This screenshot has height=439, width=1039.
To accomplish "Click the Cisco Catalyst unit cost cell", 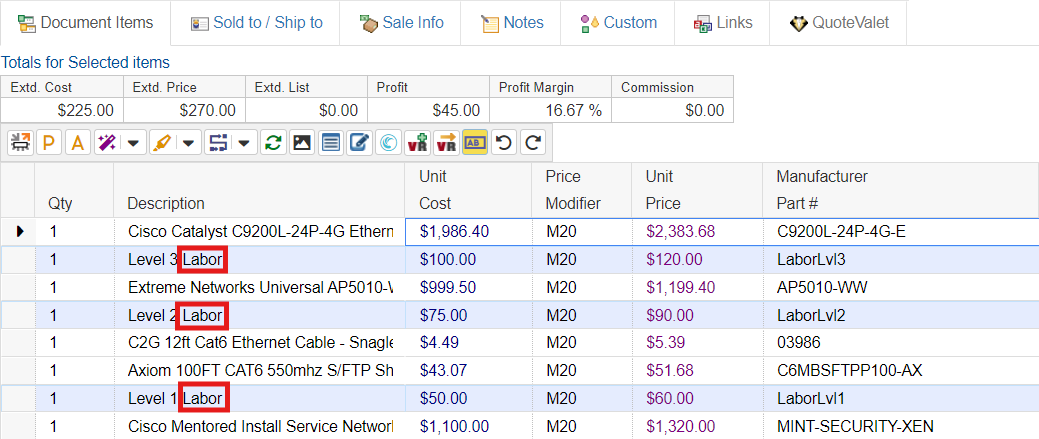I will point(467,231).
